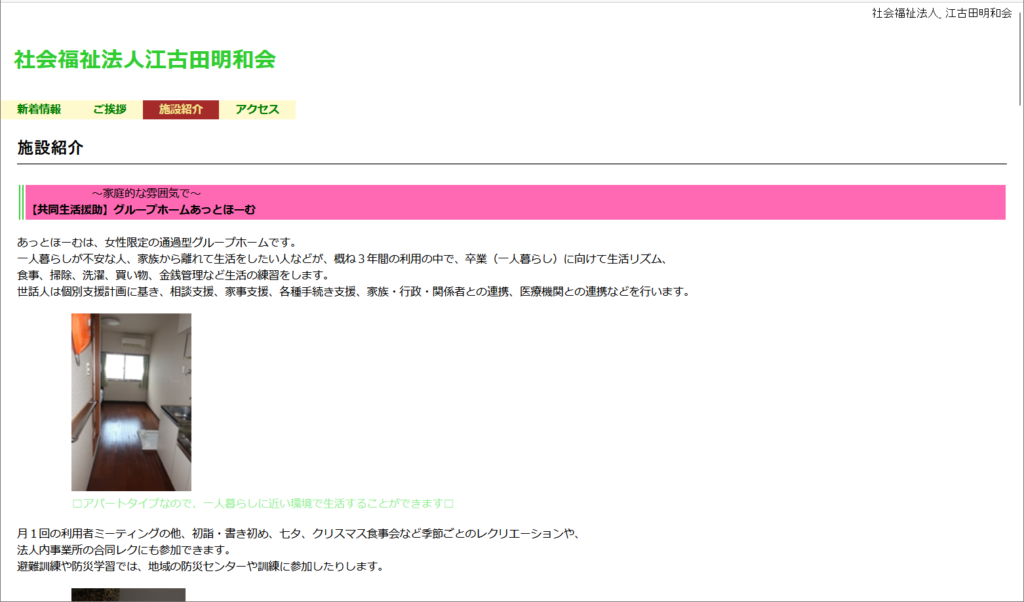Click the line starting 避難訓練や防災学習

coord(200,566)
